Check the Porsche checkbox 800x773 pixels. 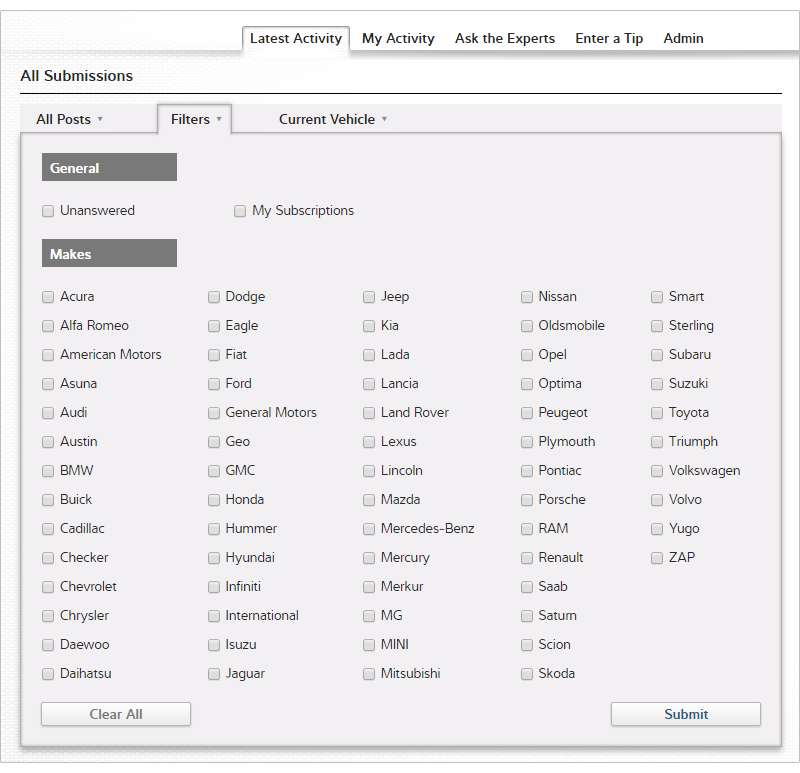click(x=527, y=500)
